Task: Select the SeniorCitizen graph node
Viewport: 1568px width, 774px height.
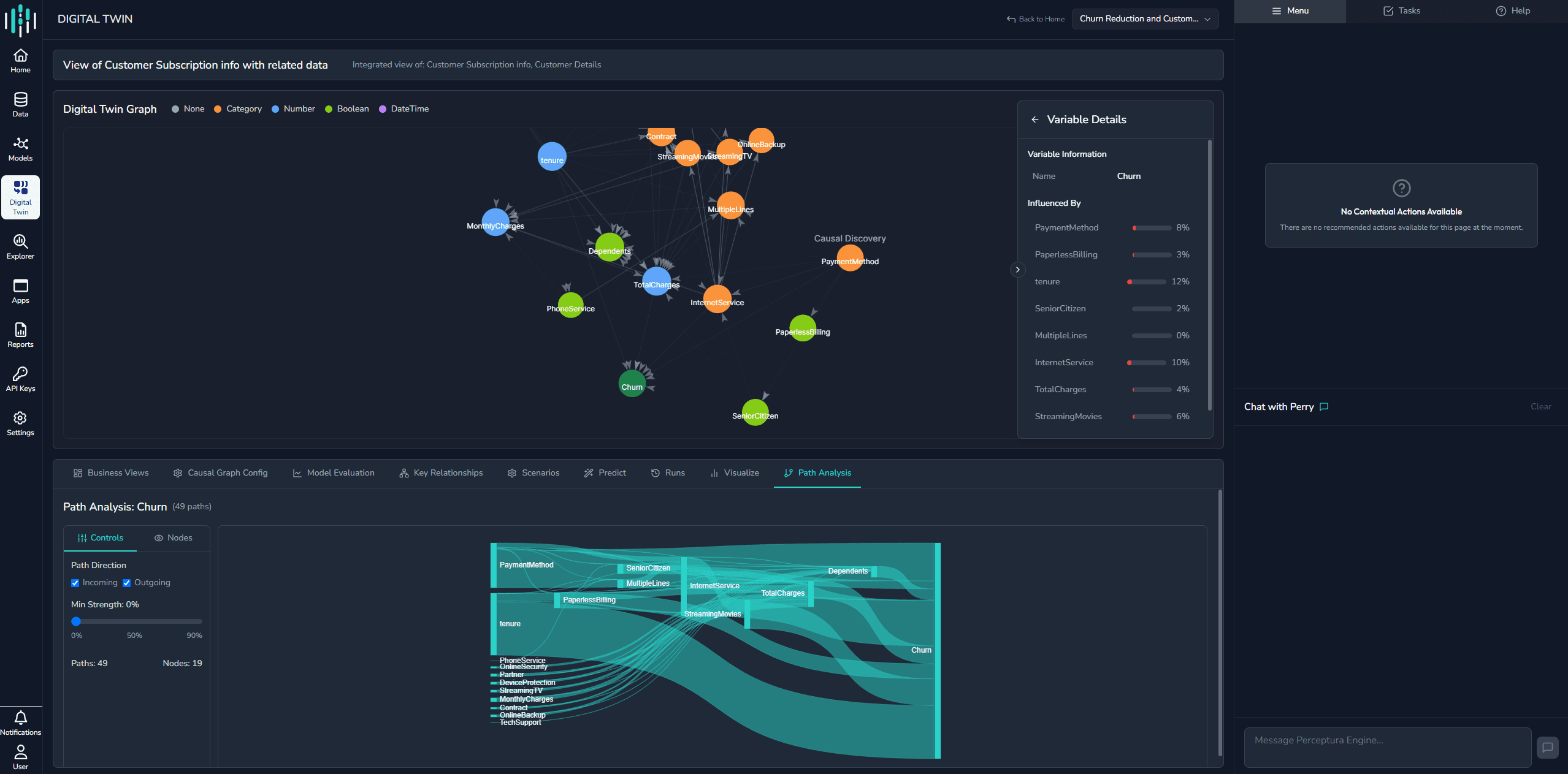Action: (x=755, y=412)
